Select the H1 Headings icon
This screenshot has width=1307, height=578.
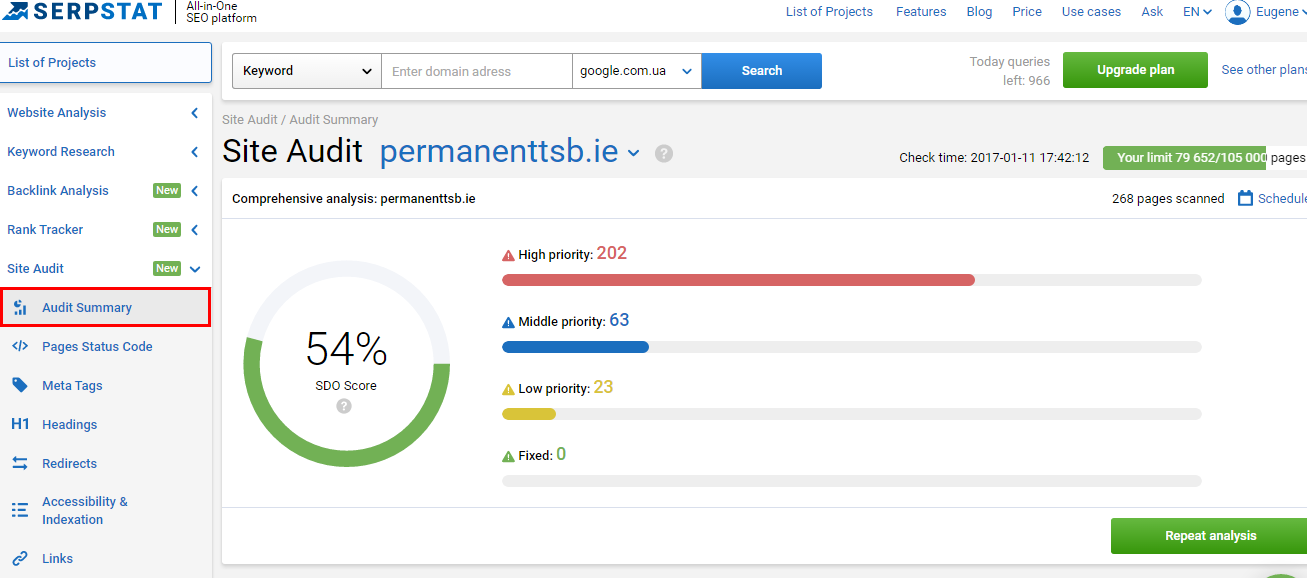[x=20, y=424]
